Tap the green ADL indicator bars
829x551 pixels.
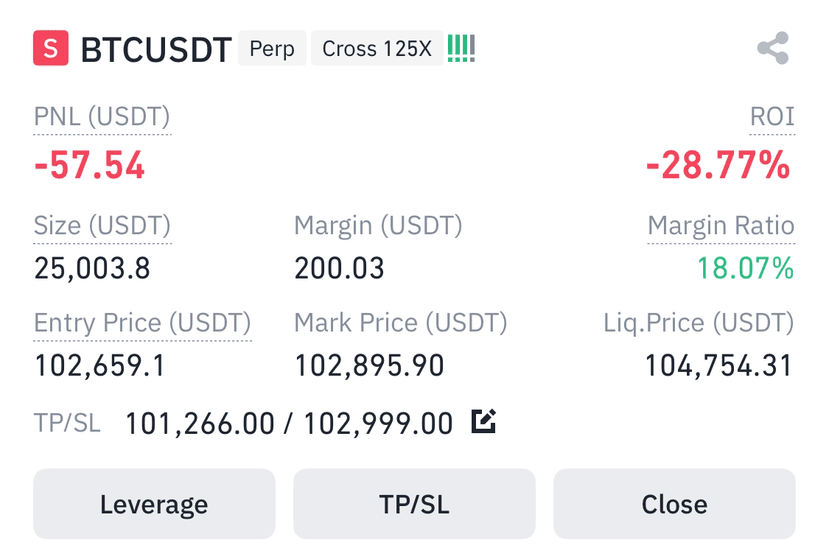point(462,48)
